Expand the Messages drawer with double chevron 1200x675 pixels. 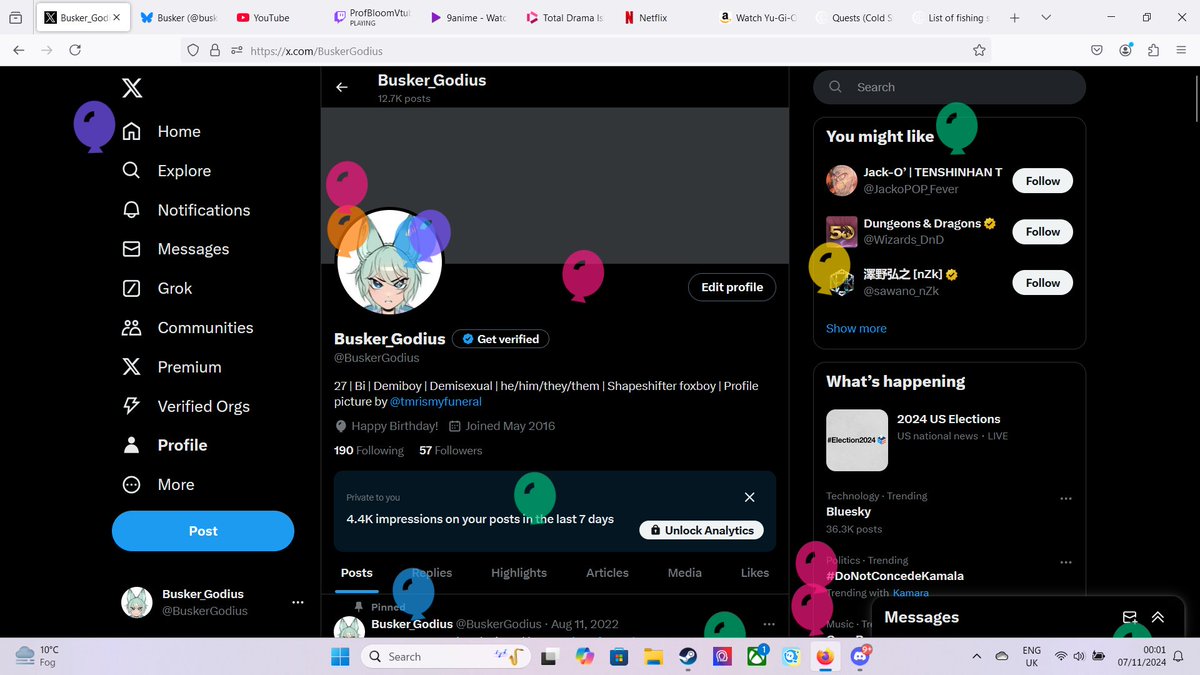pyautogui.click(x=1158, y=617)
